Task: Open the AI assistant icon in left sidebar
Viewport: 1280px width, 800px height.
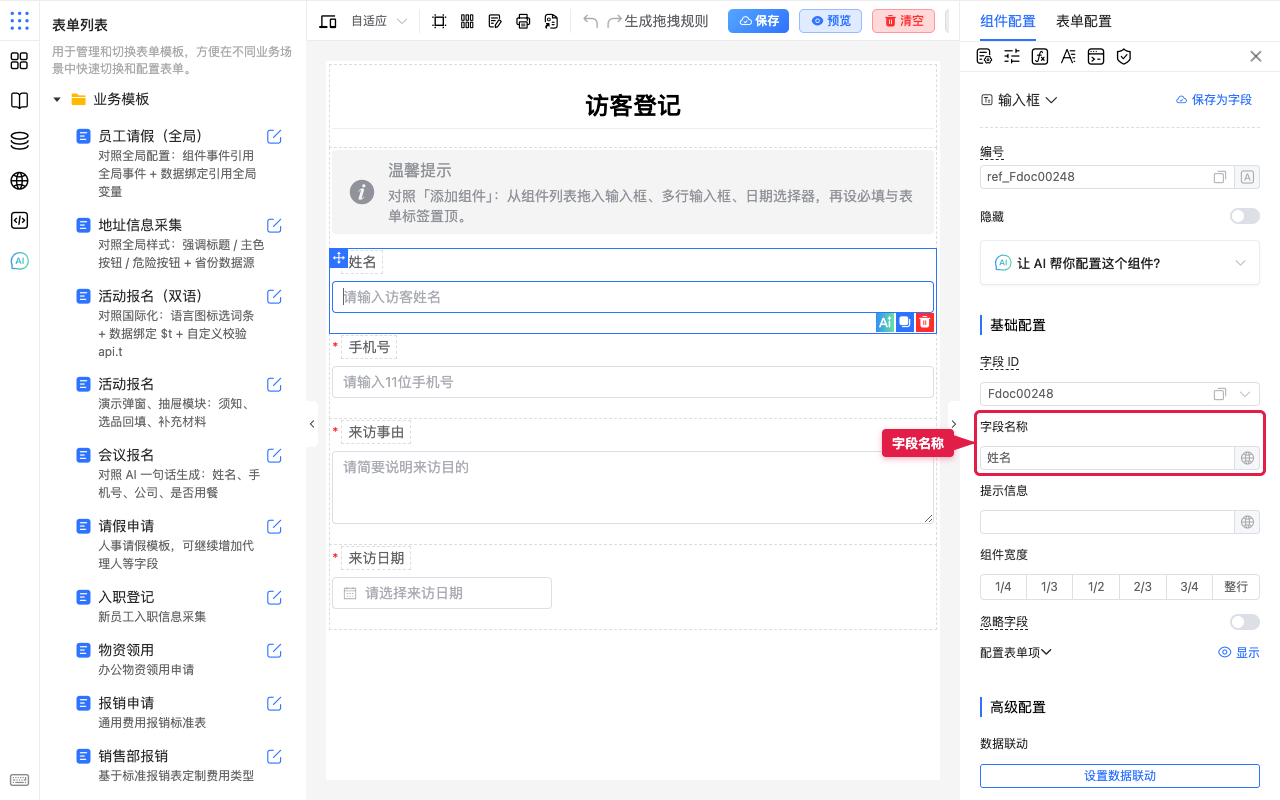Action: [x=19, y=261]
